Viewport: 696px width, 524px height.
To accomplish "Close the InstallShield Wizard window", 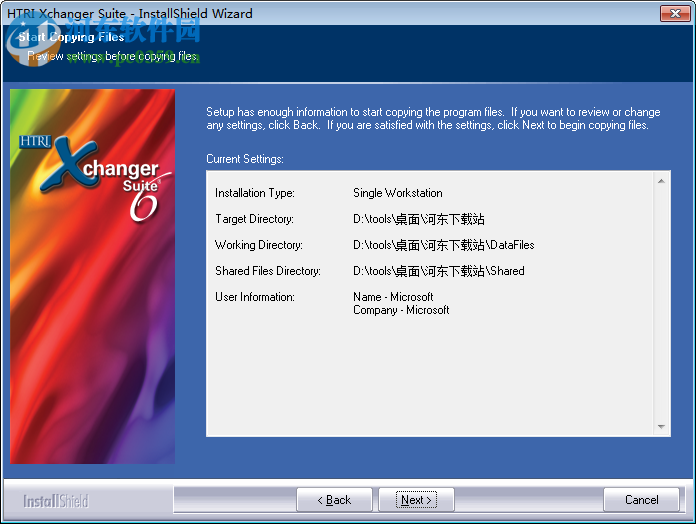I will 675,13.
